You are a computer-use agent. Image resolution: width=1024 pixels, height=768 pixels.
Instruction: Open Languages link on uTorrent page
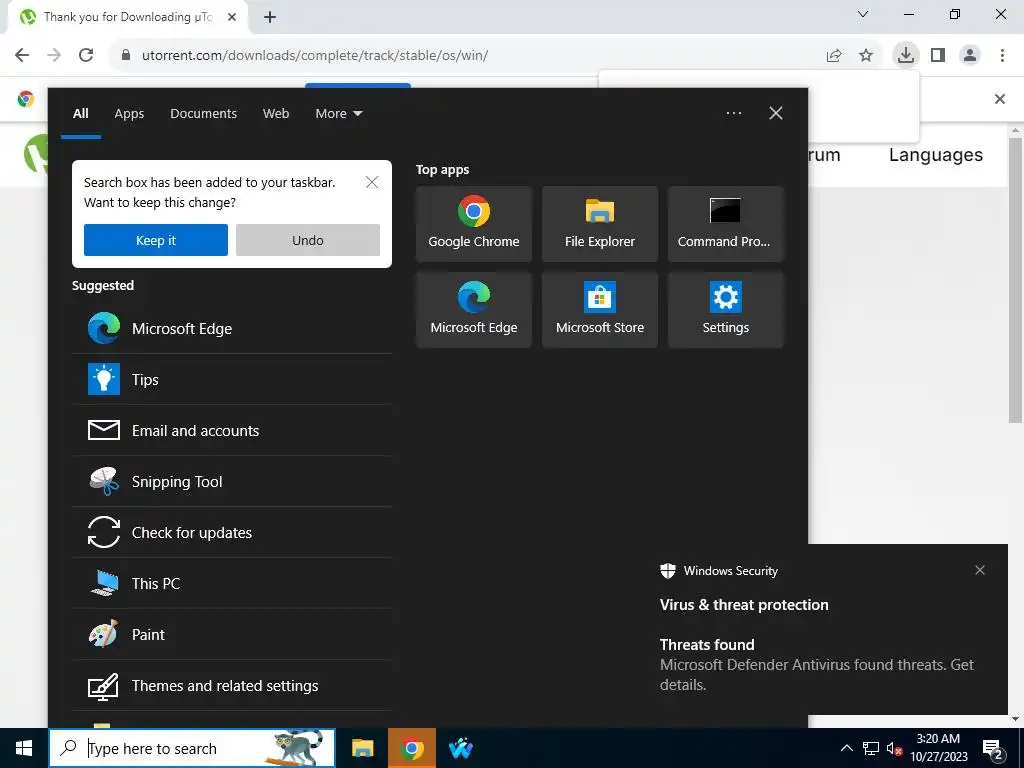tap(935, 155)
